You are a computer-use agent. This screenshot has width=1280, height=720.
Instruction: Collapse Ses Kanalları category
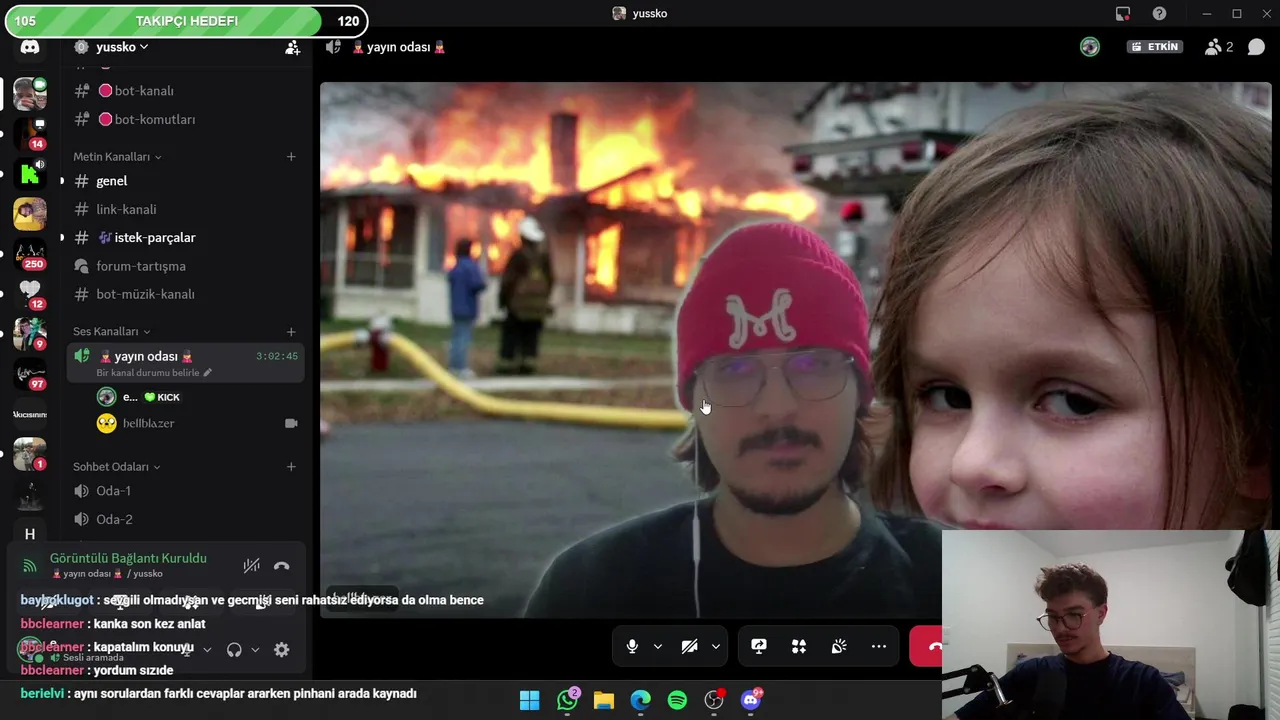(111, 332)
